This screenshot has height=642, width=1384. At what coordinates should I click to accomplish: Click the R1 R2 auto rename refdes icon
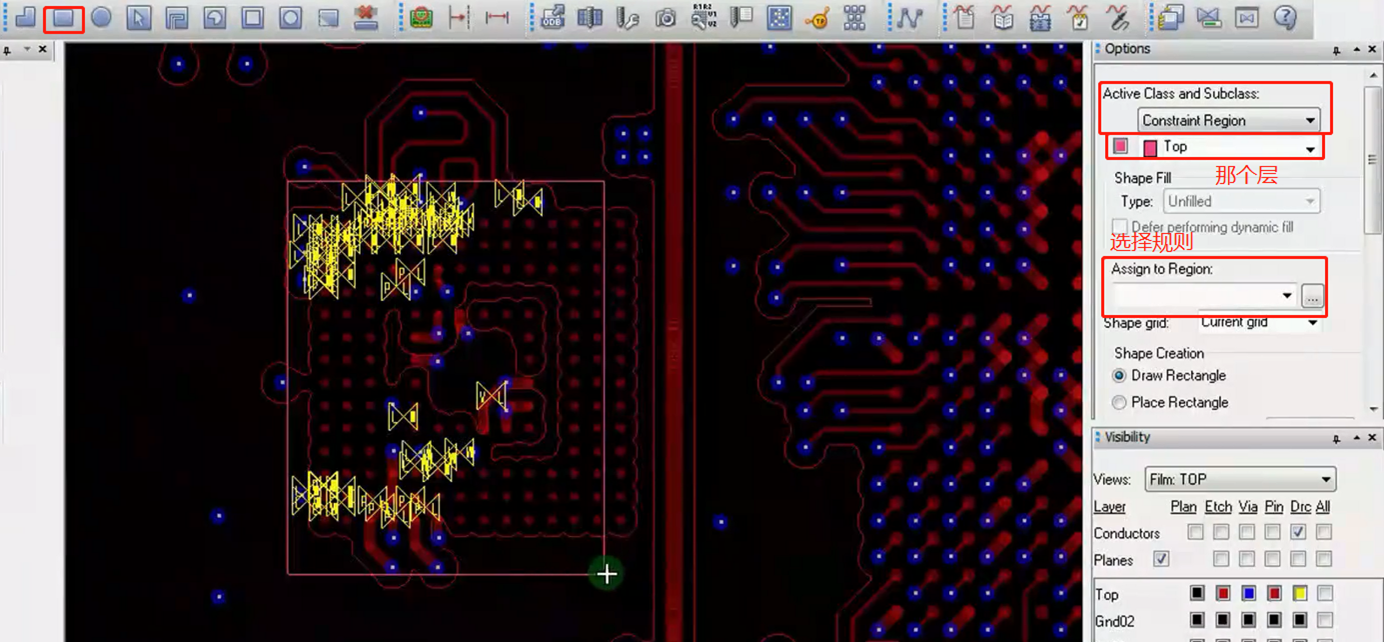704,18
